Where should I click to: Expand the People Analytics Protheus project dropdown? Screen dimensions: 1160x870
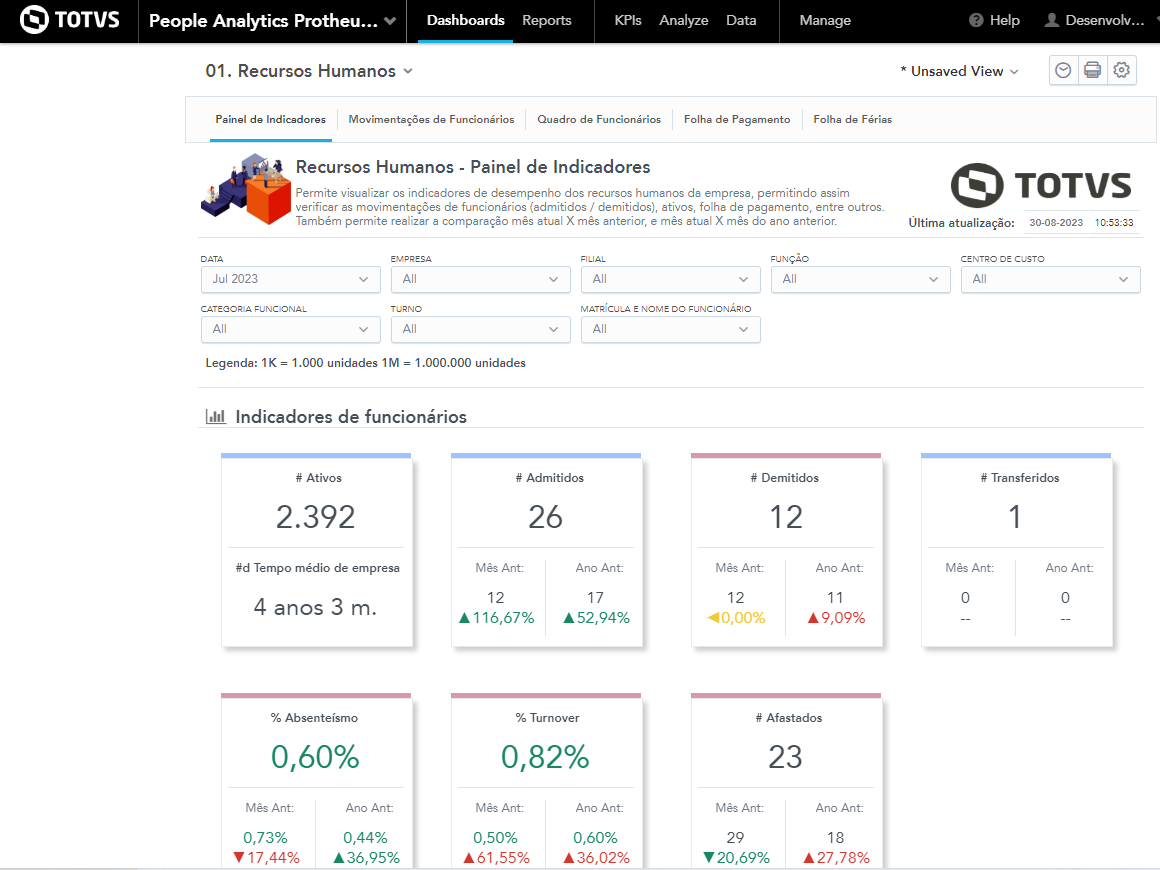389,21
